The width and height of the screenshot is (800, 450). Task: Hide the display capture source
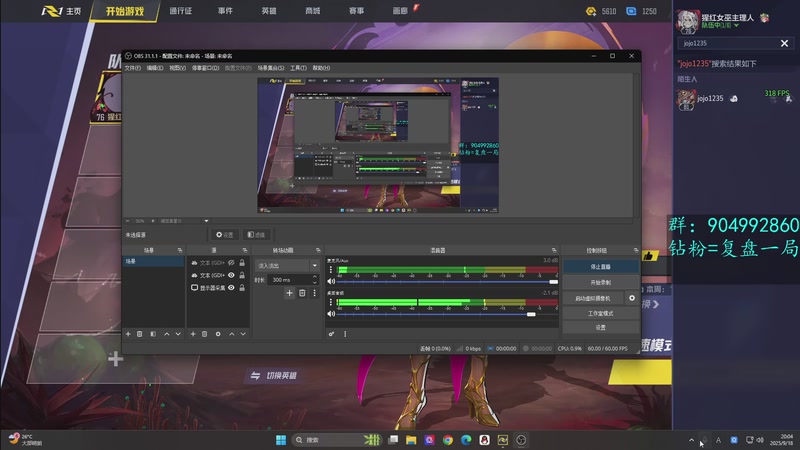[231, 288]
